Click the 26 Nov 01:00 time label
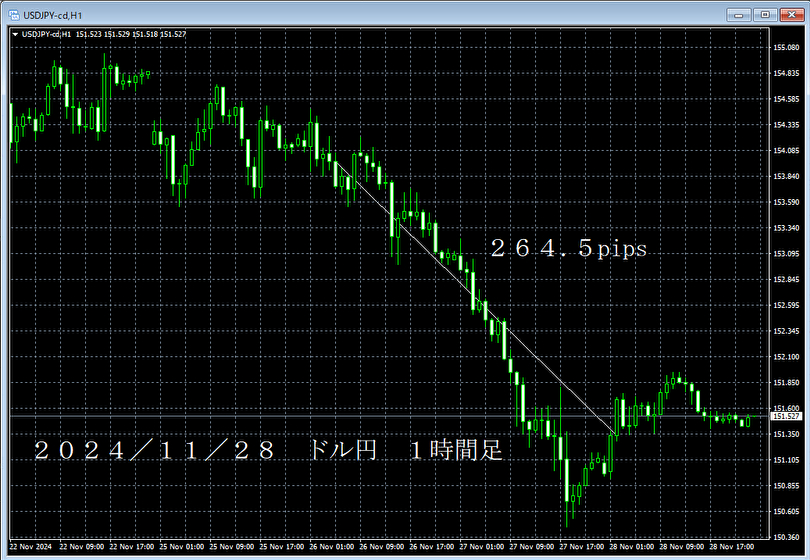The image size is (810, 560). pyautogui.click(x=332, y=547)
